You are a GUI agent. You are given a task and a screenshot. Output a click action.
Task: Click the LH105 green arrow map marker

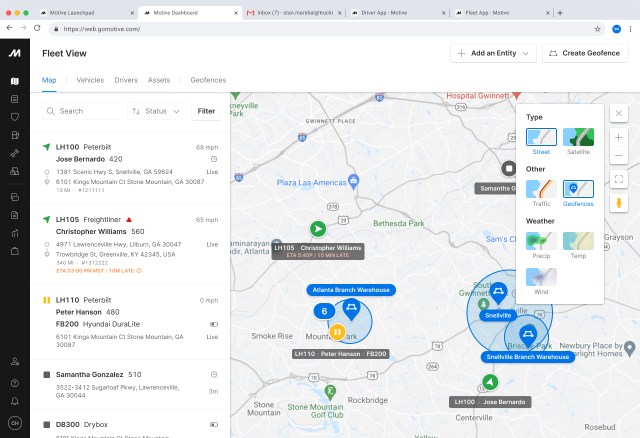[x=318, y=229]
